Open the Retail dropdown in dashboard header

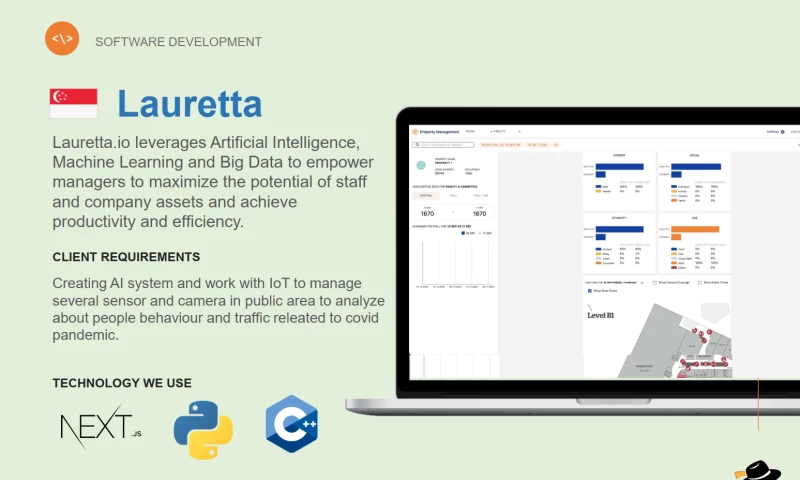click(x=471, y=132)
